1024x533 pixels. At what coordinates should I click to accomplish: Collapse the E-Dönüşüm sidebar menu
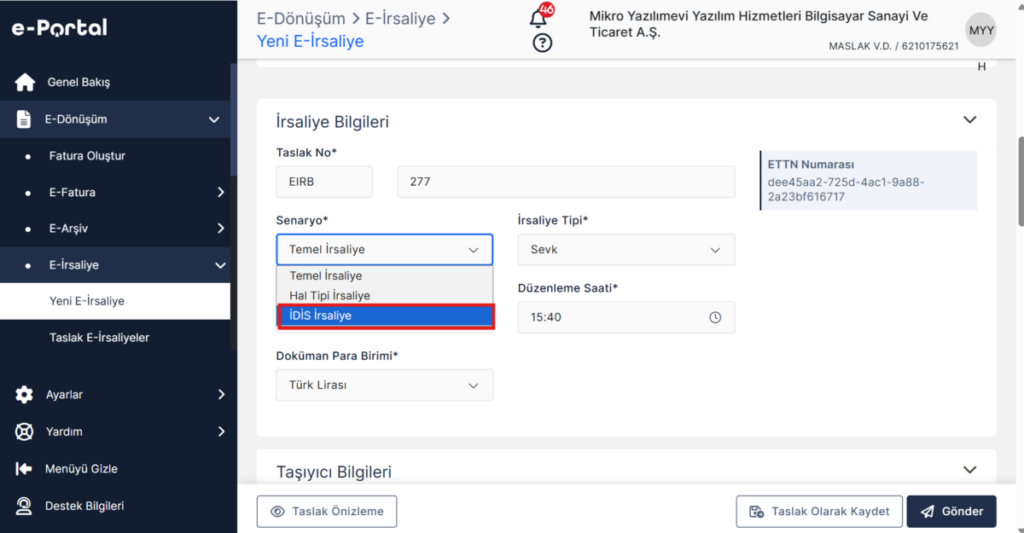click(x=214, y=120)
